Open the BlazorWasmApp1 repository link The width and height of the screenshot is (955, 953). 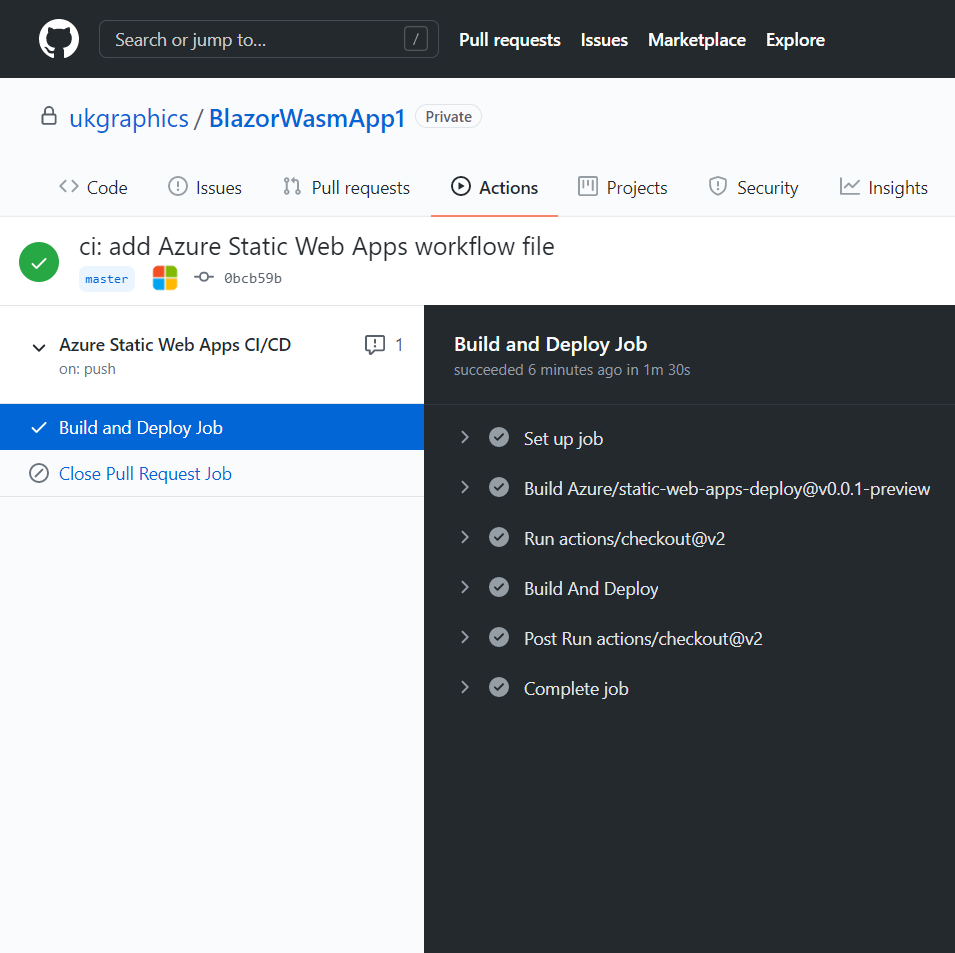[x=307, y=118]
